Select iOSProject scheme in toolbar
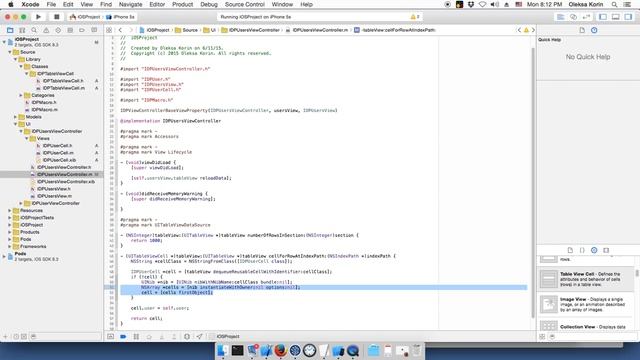This screenshot has width=640, height=360. pyautogui.click(x=85, y=17)
